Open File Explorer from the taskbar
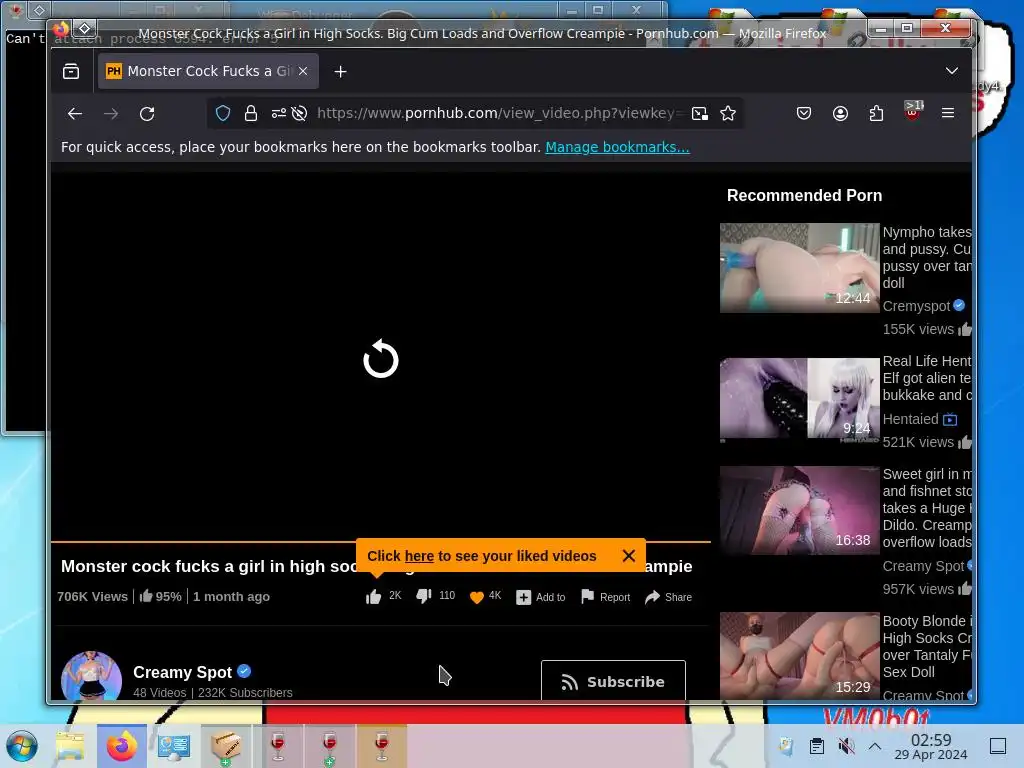 click(70, 746)
